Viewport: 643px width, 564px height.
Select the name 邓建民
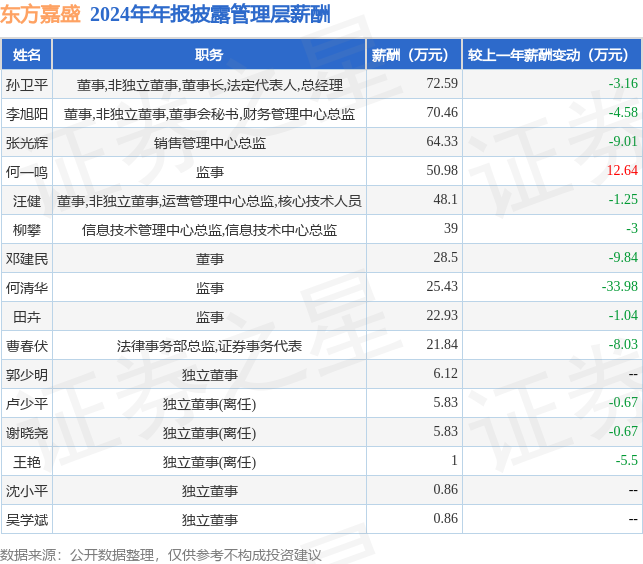tap(27, 259)
